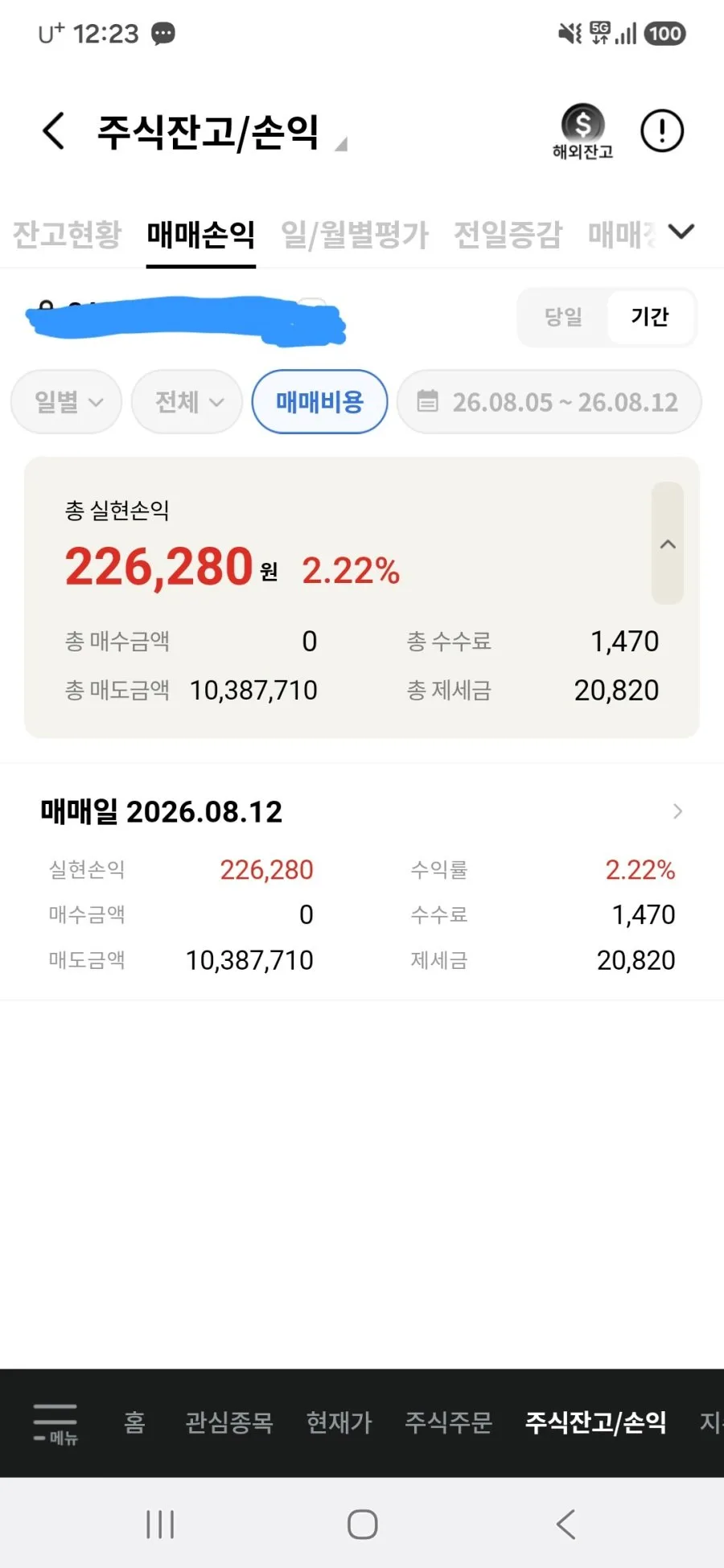Go to 주식주문 in bottom bar
724x1568 pixels.
[448, 1422]
